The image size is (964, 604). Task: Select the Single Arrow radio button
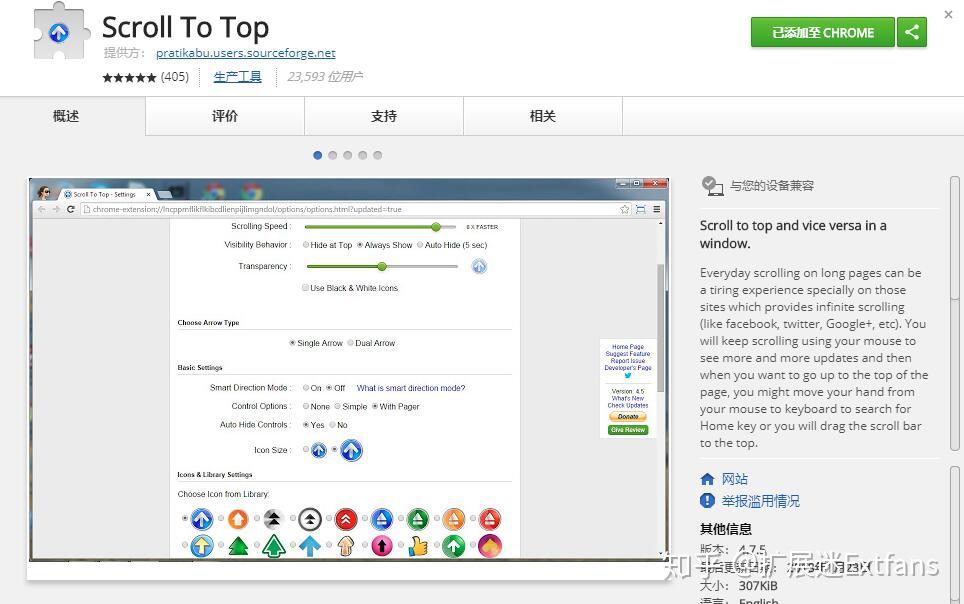click(x=293, y=343)
